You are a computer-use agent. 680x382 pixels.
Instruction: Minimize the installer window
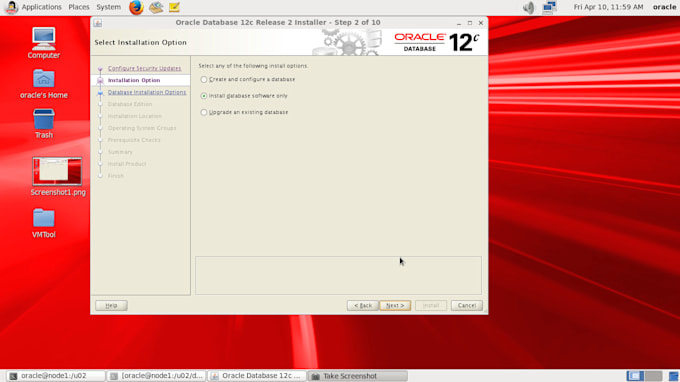tap(459, 23)
